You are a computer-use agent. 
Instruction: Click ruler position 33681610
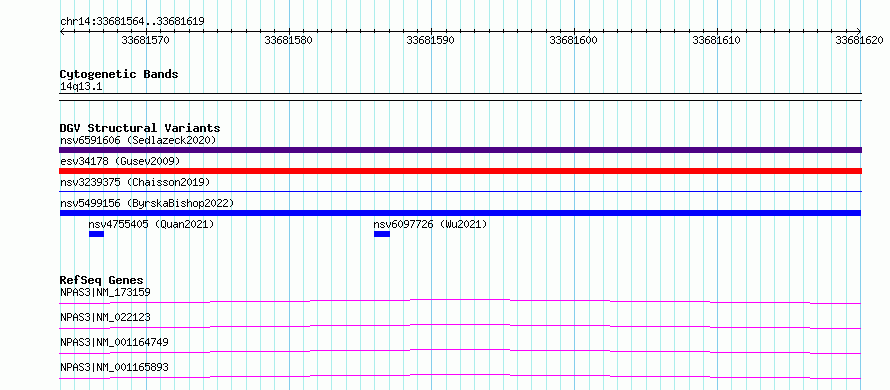point(716,40)
